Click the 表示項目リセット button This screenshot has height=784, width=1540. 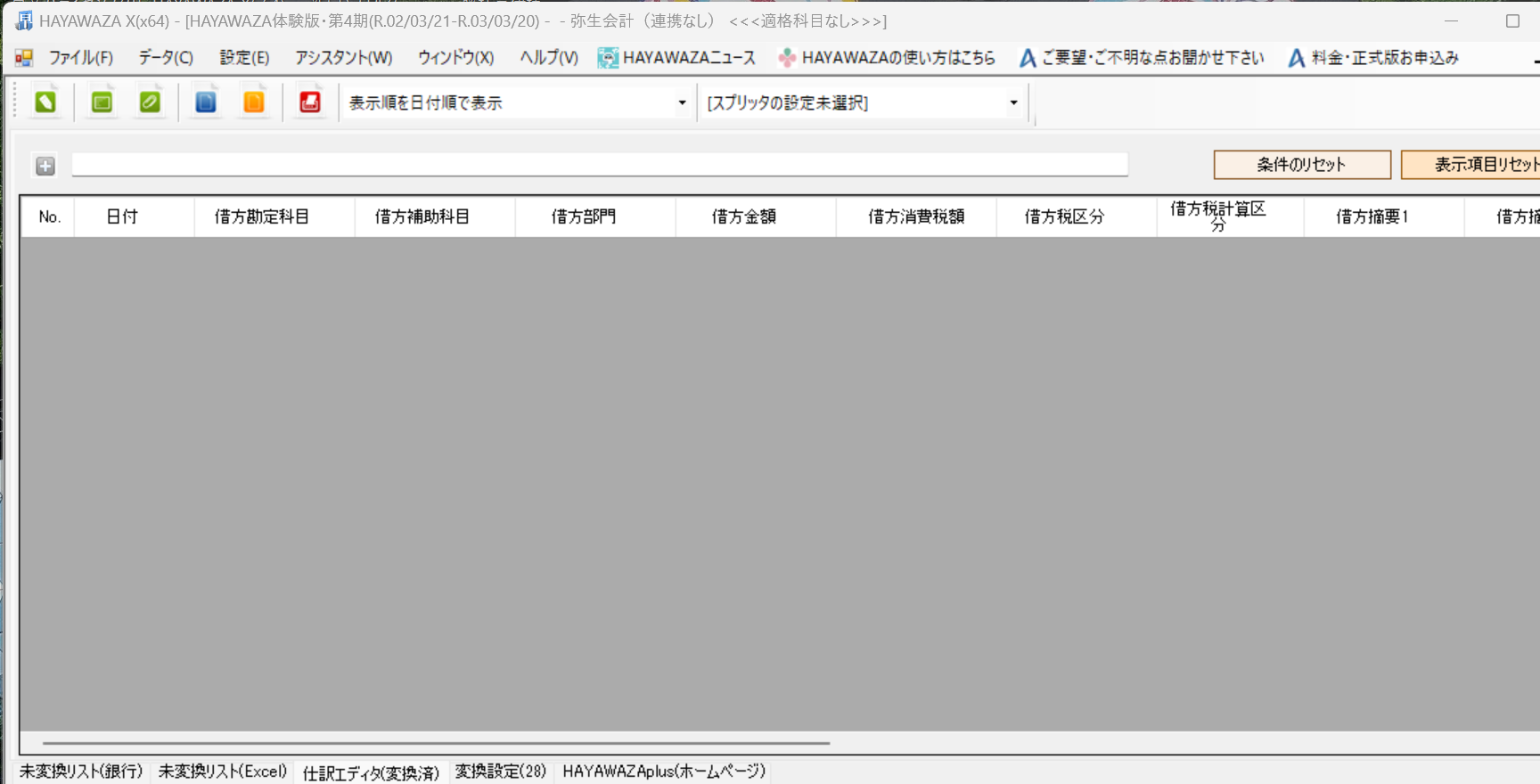click(x=1471, y=165)
